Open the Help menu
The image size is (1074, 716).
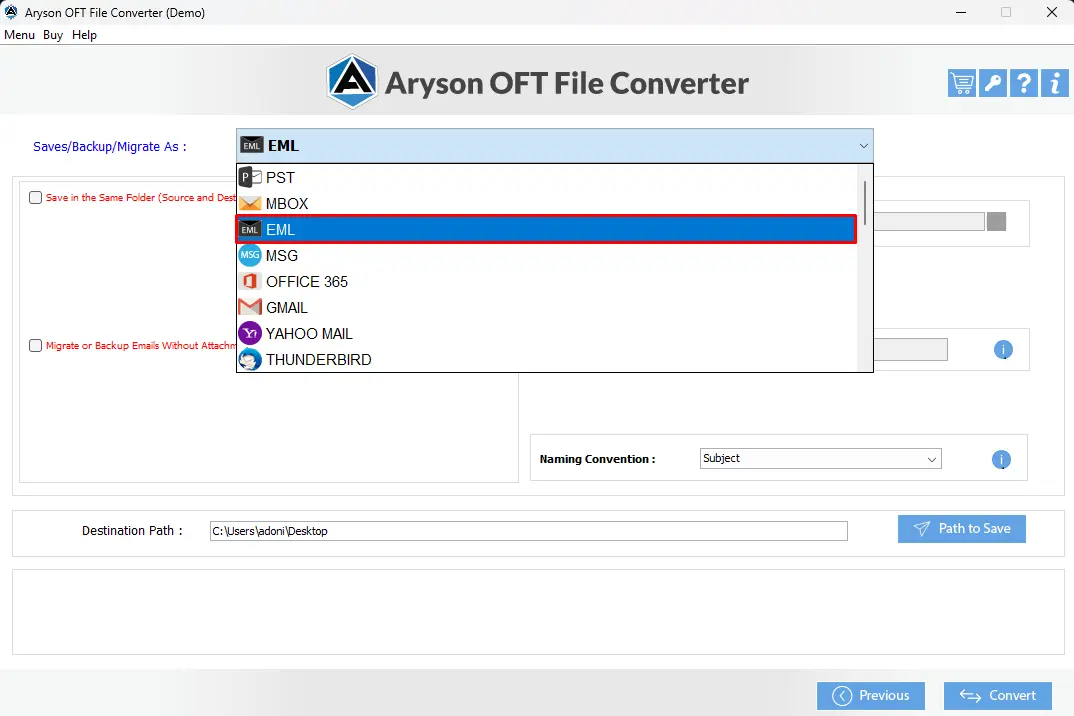(x=84, y=35)
